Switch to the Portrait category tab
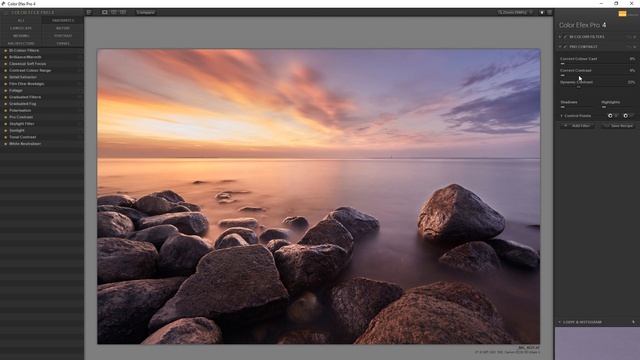Viewport: 640px width, 360px height. tap(63, 36)
